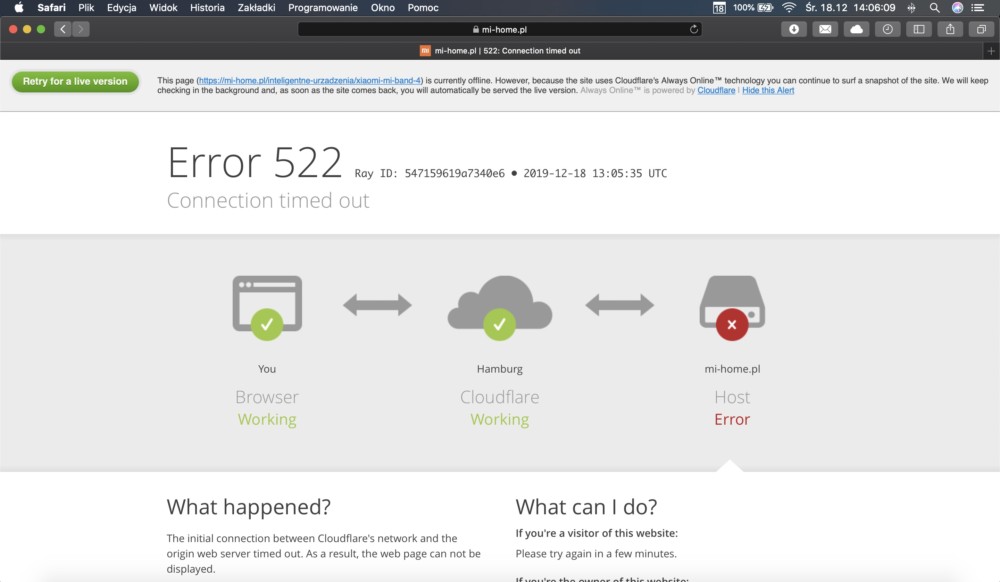
Task: Click the Hamburg location label
Action: click(500, 369)
